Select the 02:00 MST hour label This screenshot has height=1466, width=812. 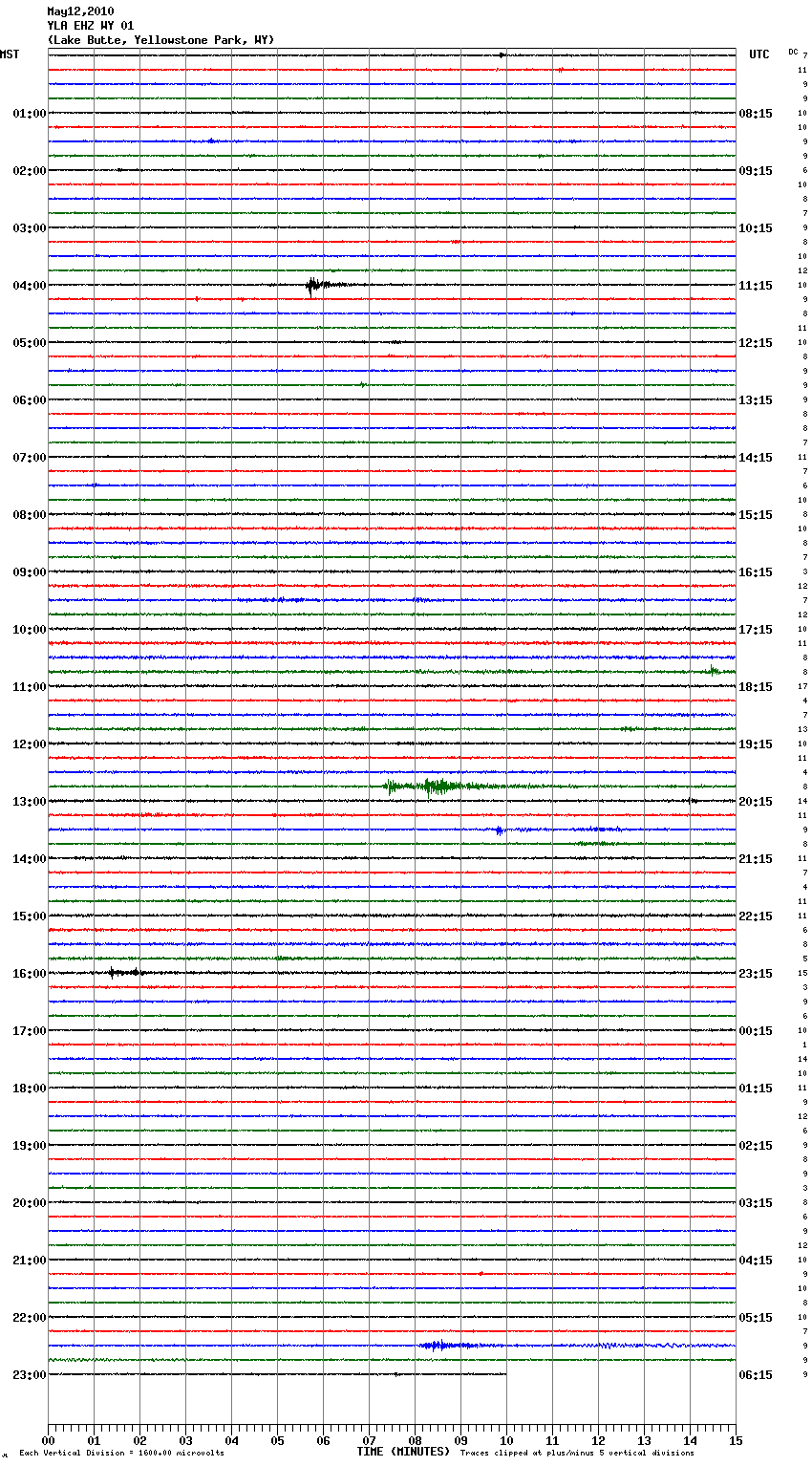coord(29,171)
